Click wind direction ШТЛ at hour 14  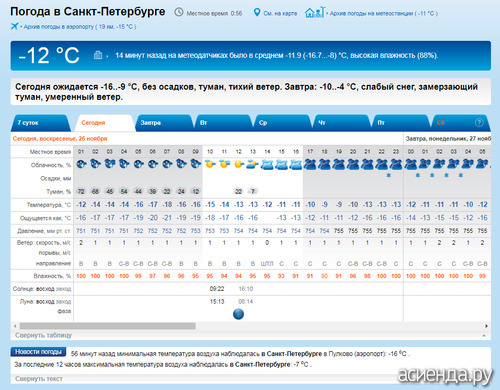[267, 264]
